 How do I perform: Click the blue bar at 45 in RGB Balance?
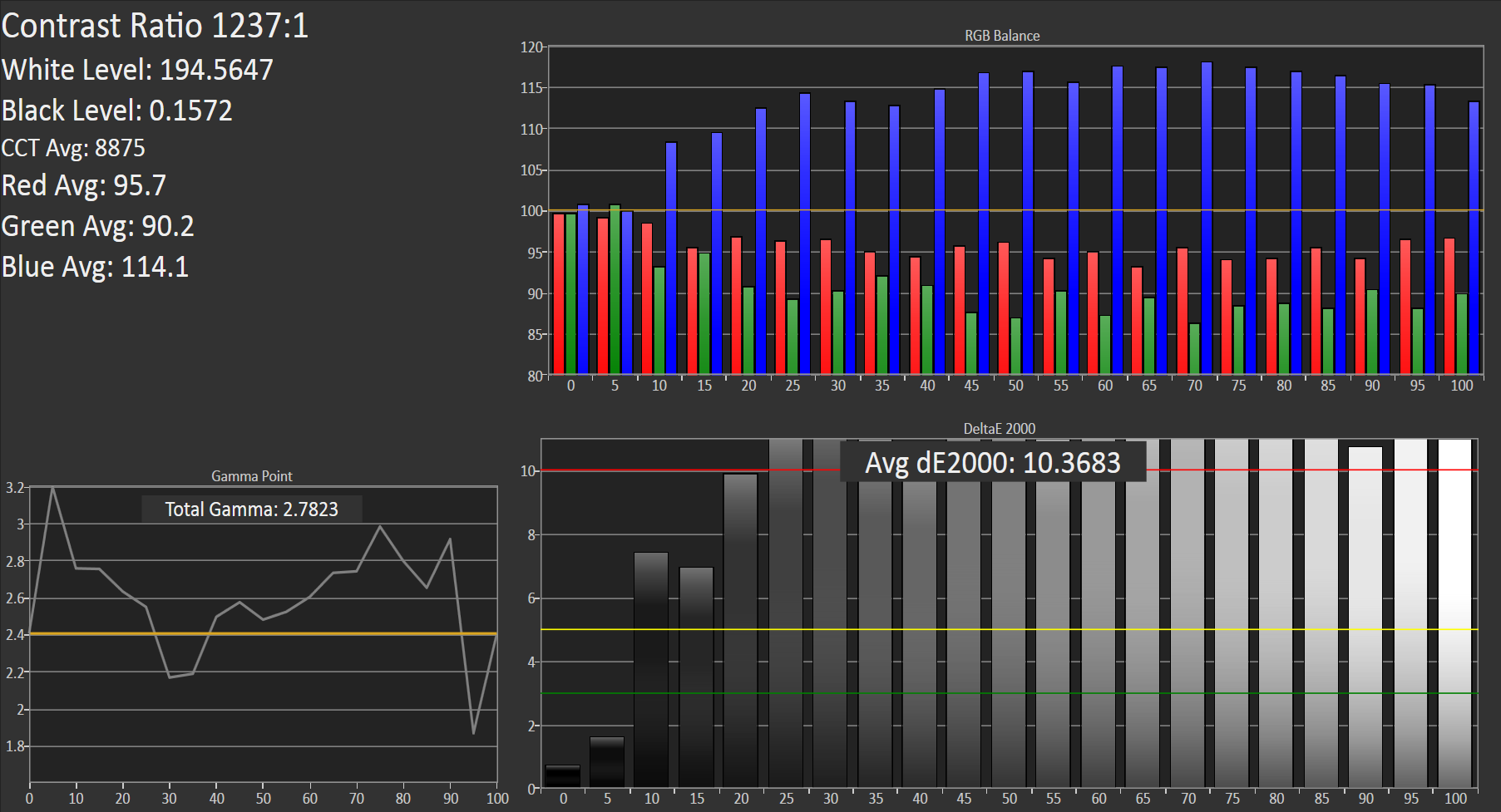click(984, 224)
